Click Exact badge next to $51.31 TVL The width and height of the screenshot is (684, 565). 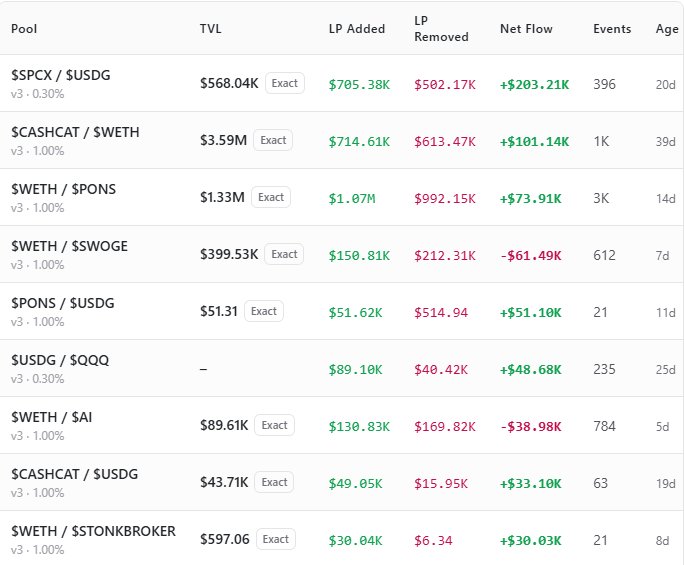264,312
